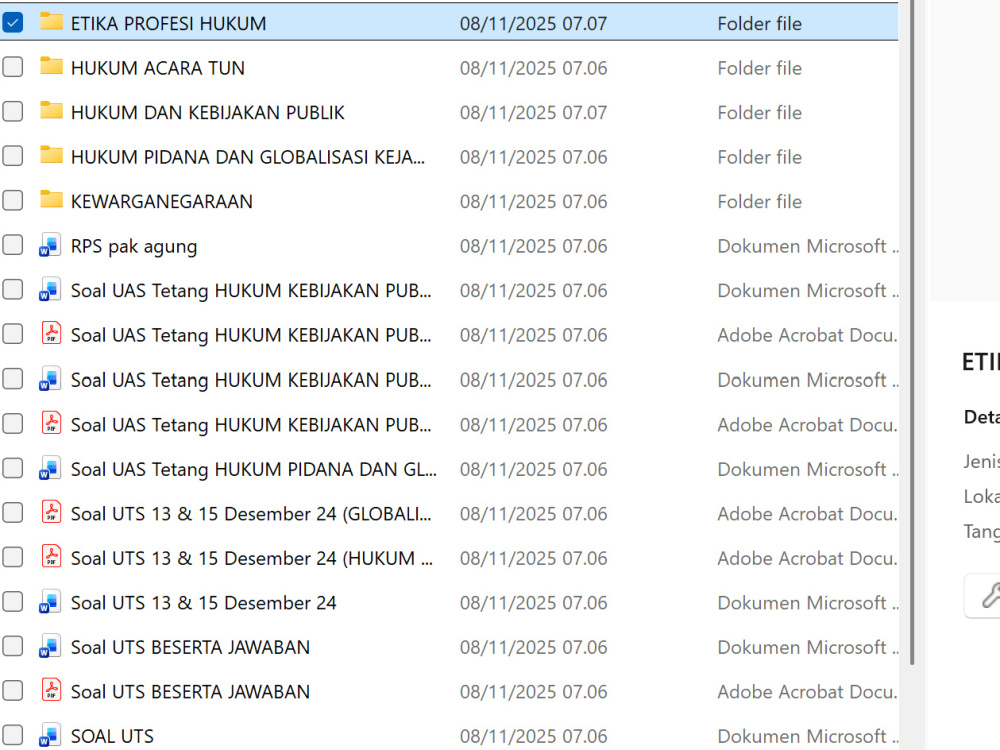Click Word icon of plain Soal UTS 13 & 15 Desember 24

click(50, 602)
